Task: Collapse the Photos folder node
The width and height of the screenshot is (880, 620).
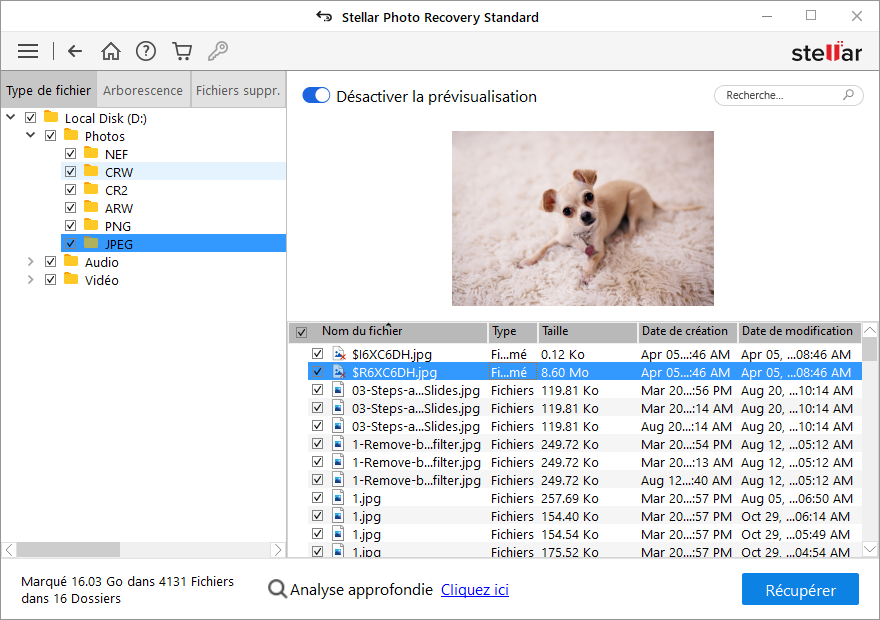Action: 30,136
